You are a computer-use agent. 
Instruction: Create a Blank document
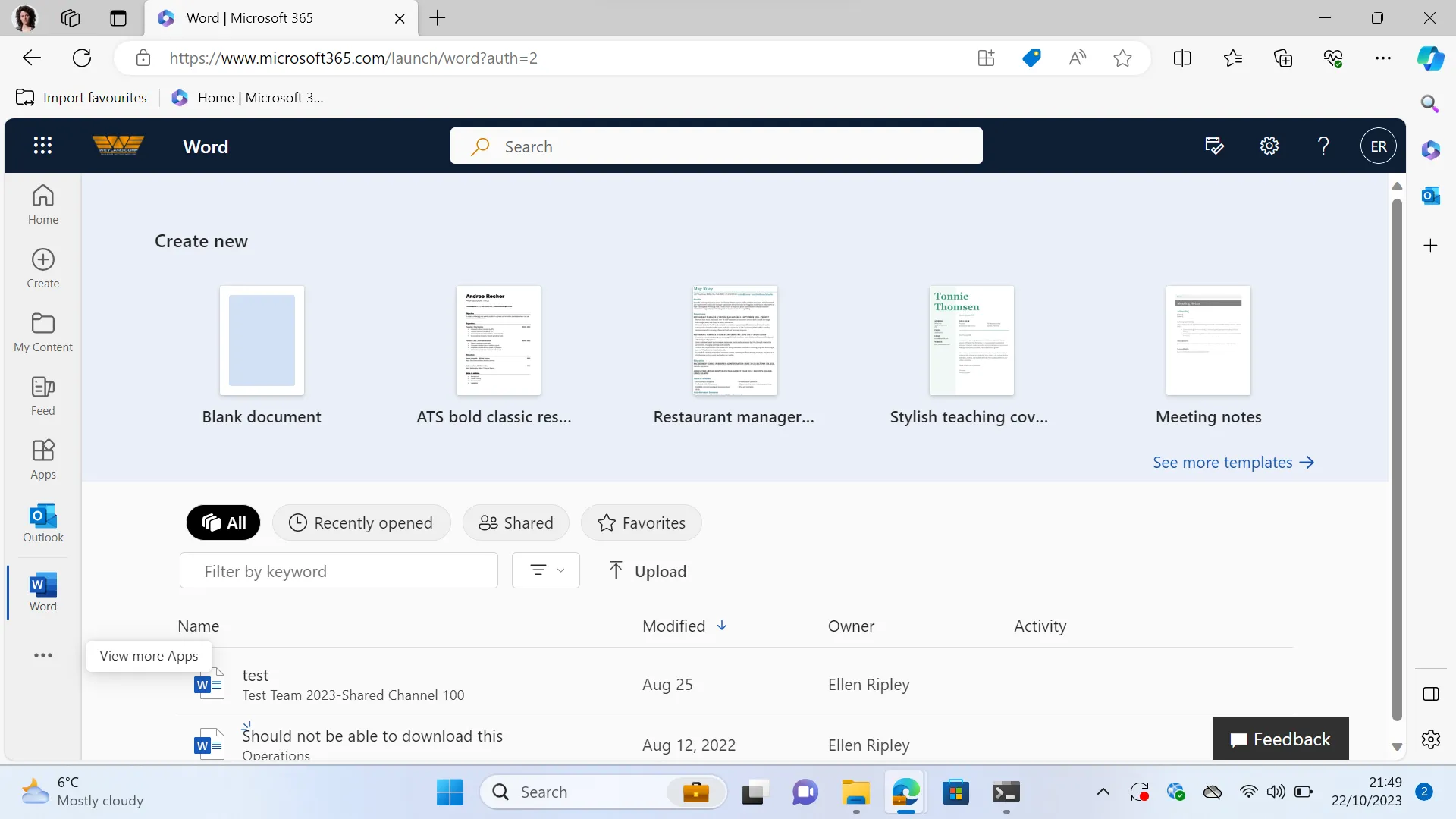tap(262, 356)
